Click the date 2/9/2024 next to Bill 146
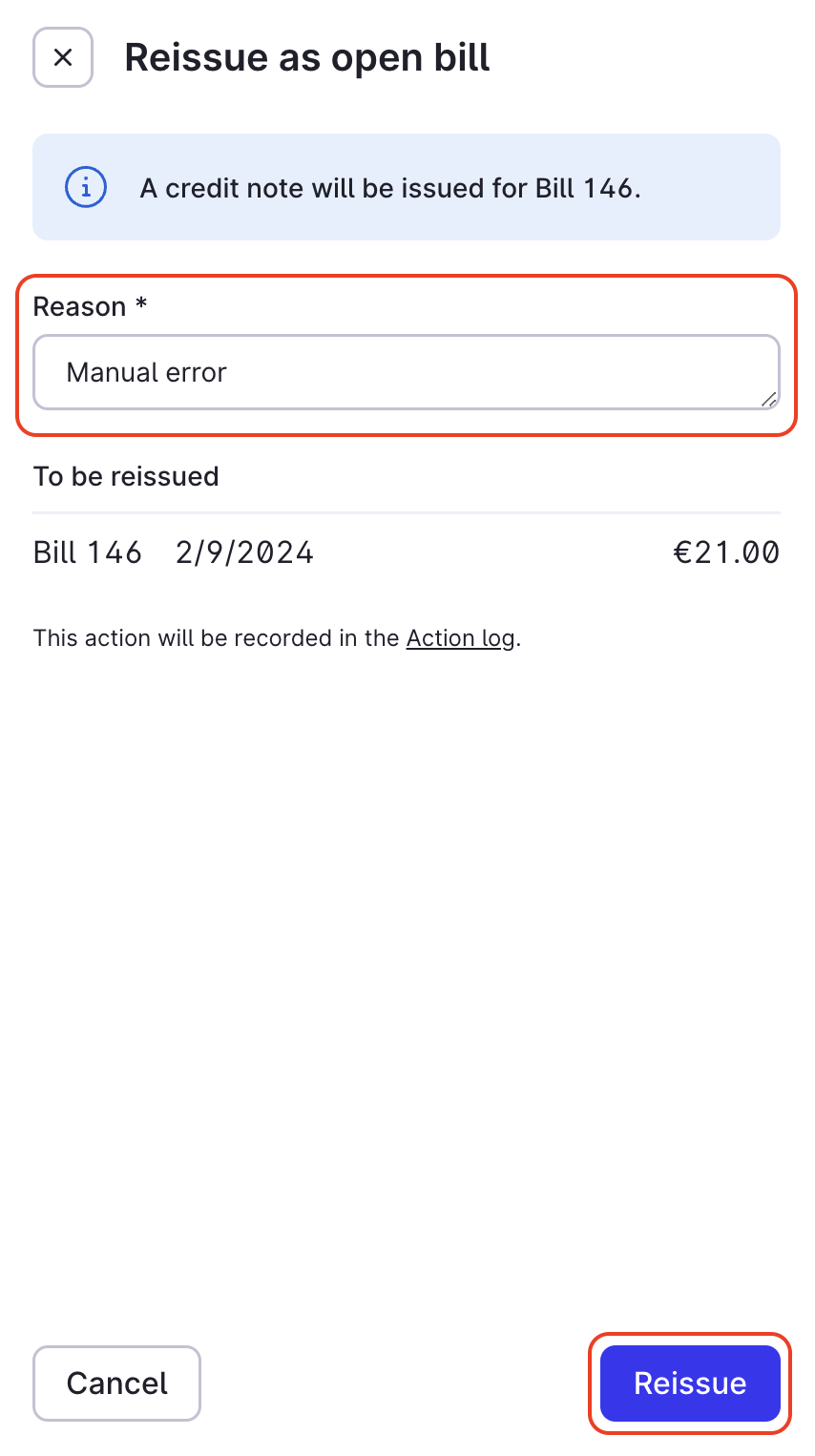Viewport: 815px width, 1456px height. [244, 551]
